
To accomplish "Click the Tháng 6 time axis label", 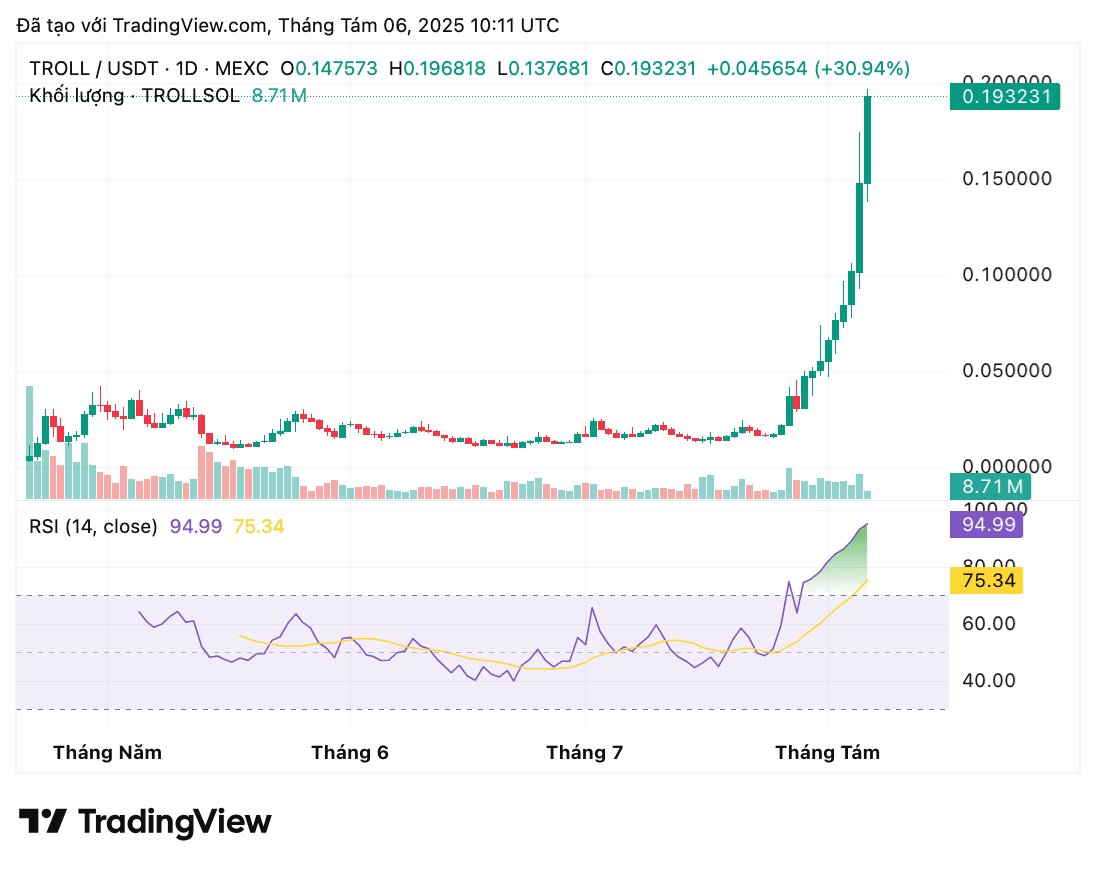I will coord(350,753).
